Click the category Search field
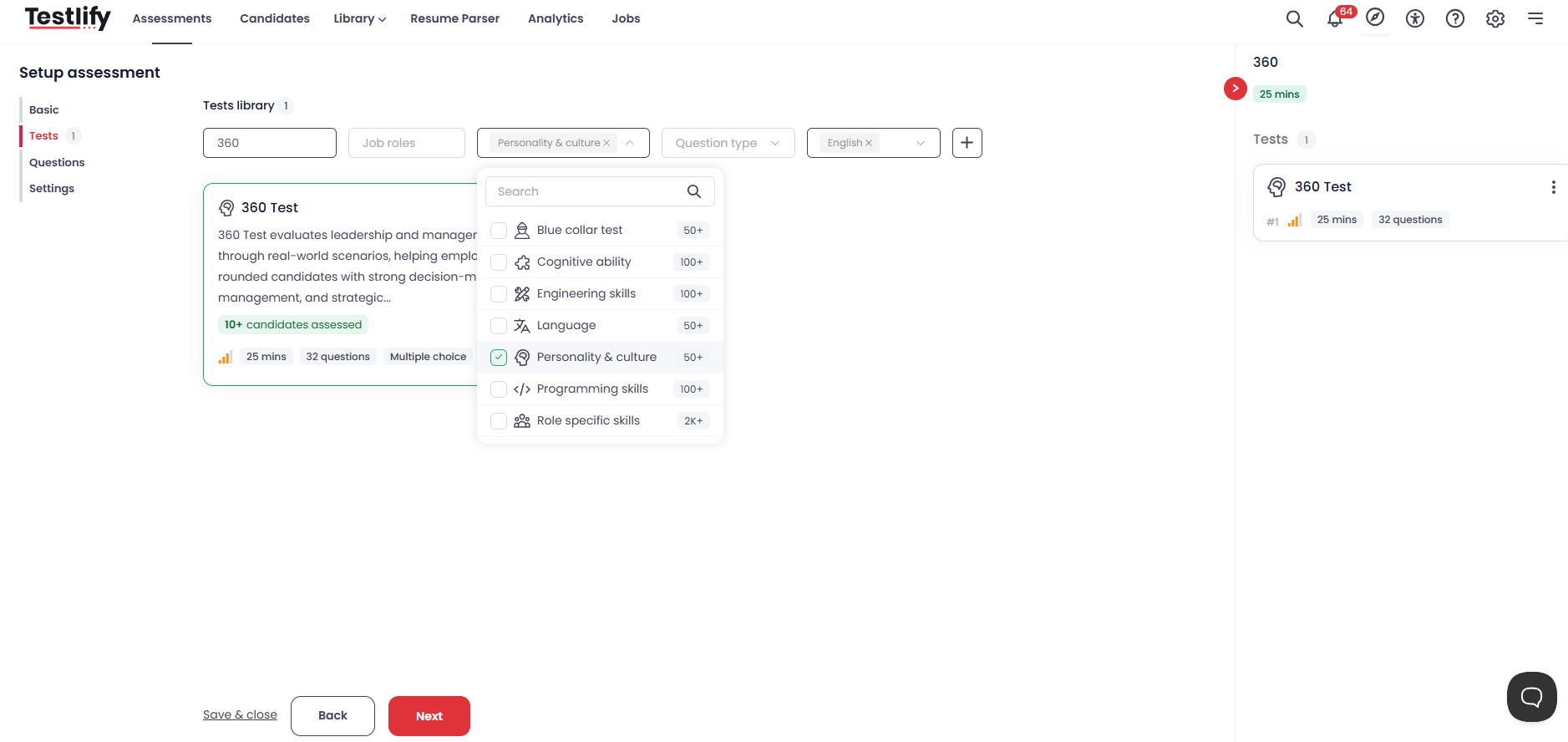 pos(600,191)
